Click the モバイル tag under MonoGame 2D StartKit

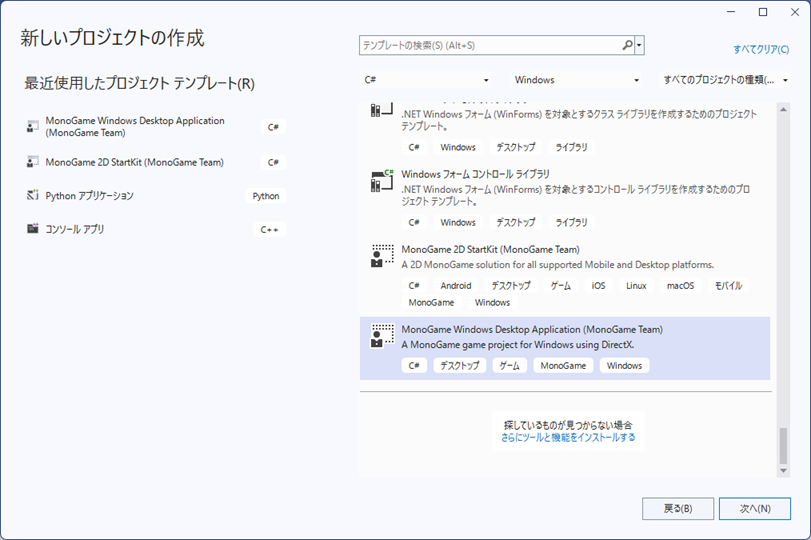[728, 286]
